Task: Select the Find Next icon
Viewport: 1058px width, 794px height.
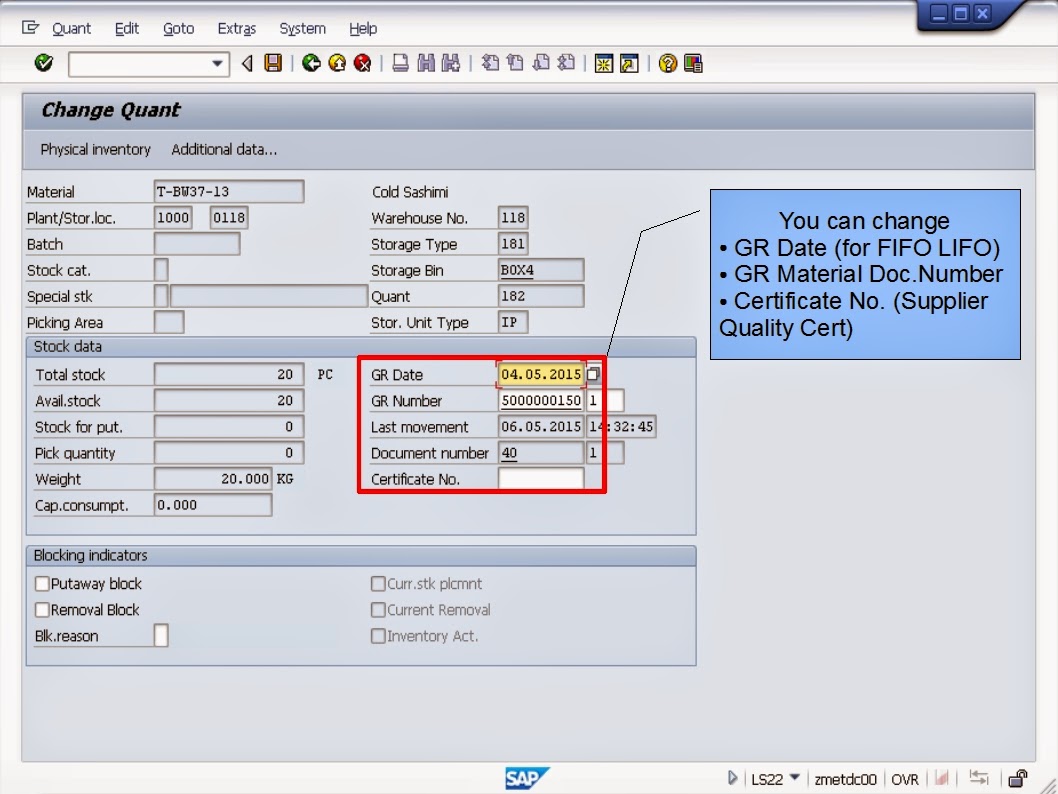Action: tap(450, 62)
